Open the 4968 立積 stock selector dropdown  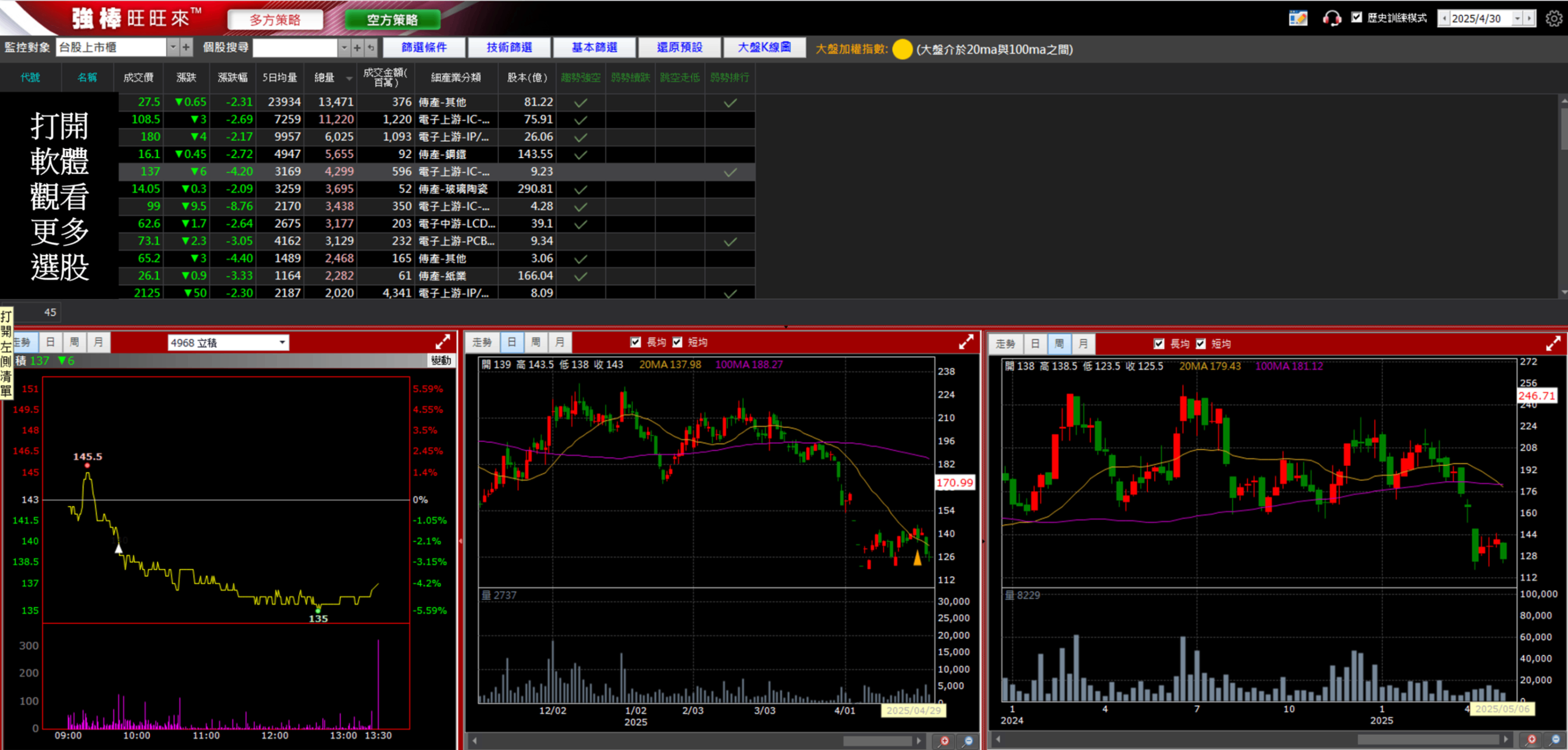[282, 342]
